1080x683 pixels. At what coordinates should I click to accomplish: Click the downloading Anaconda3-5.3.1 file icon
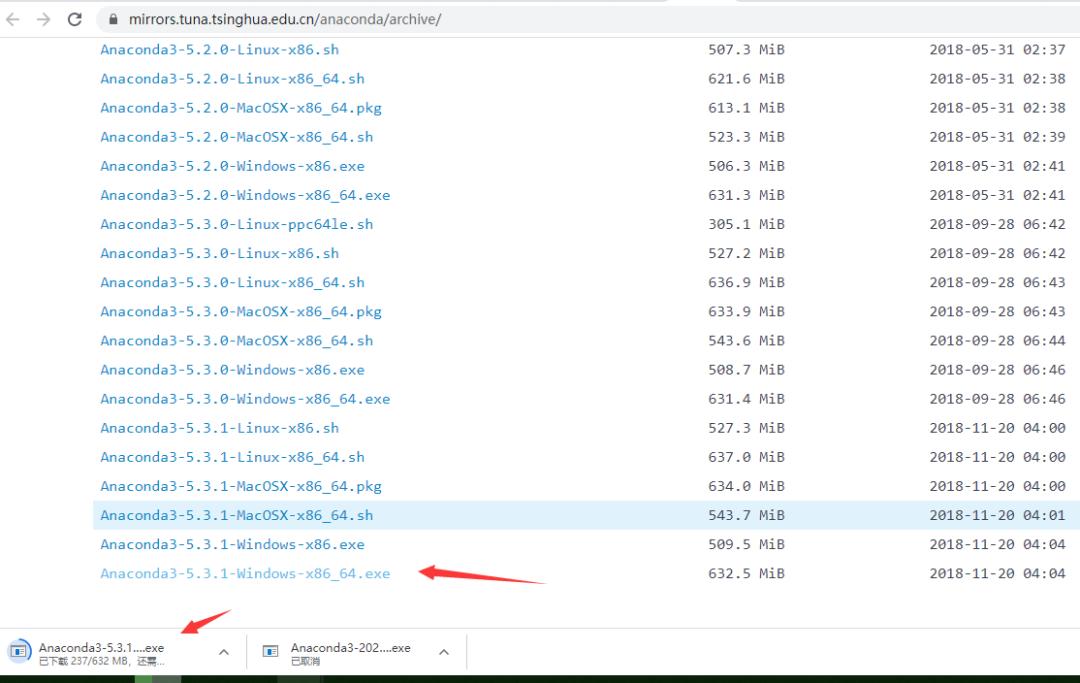[x=19, y=651]
